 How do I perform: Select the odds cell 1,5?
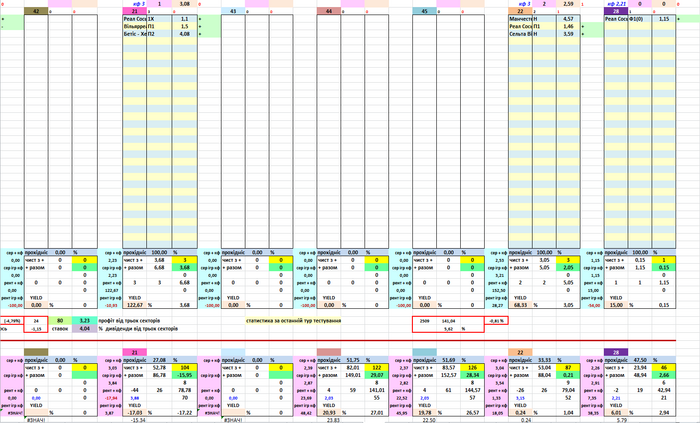click(184, 26)
